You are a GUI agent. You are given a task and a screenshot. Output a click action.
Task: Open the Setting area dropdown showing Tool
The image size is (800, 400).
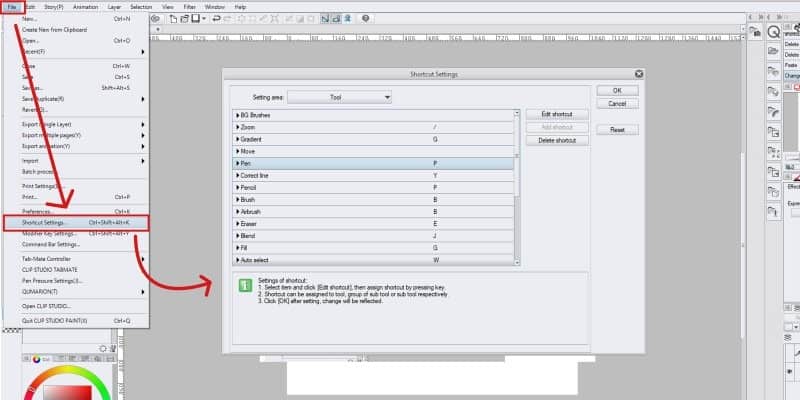click(339, 97)
